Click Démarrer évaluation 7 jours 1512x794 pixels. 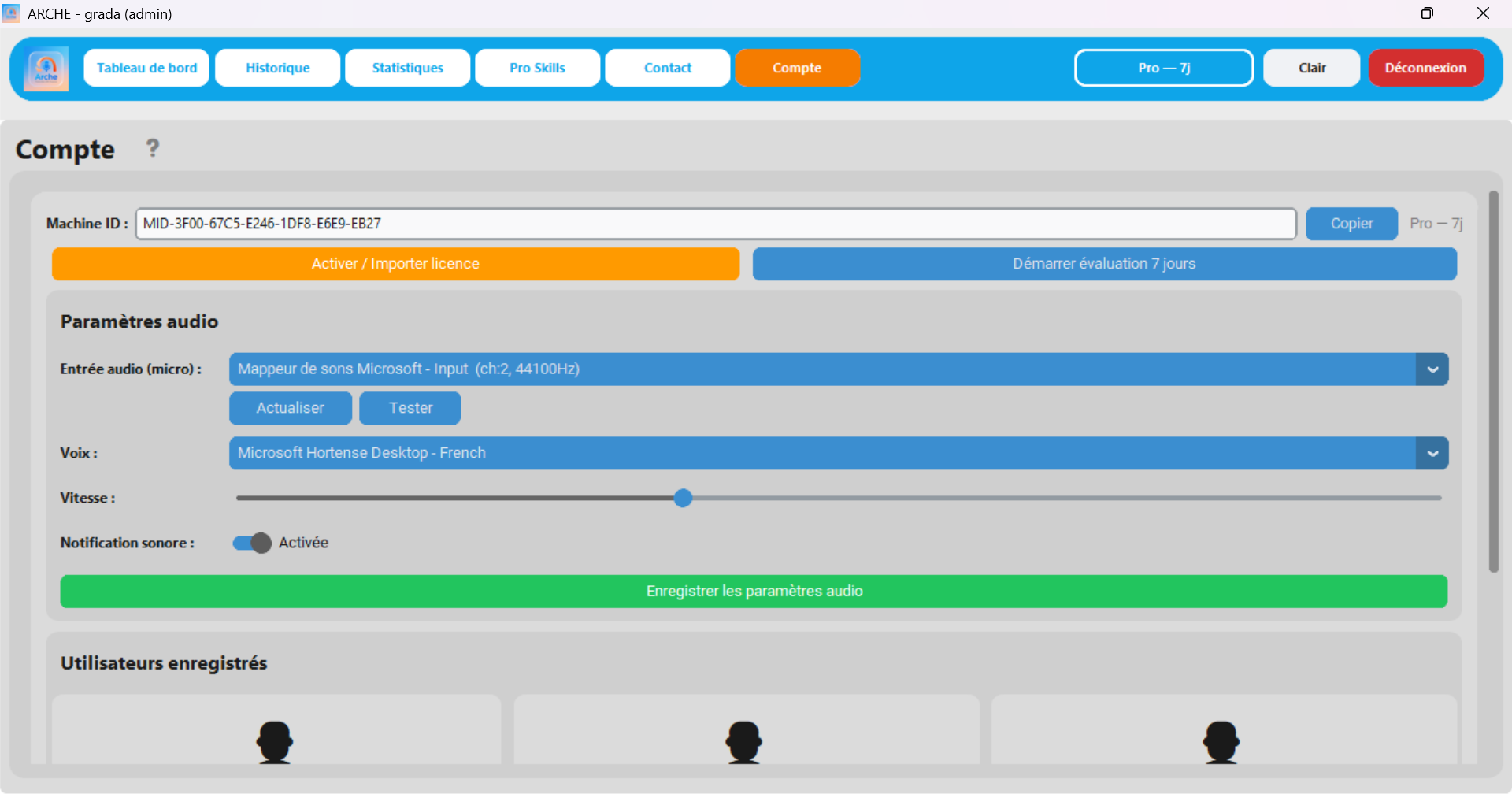pyautogui.click(x=1105, y=264)
